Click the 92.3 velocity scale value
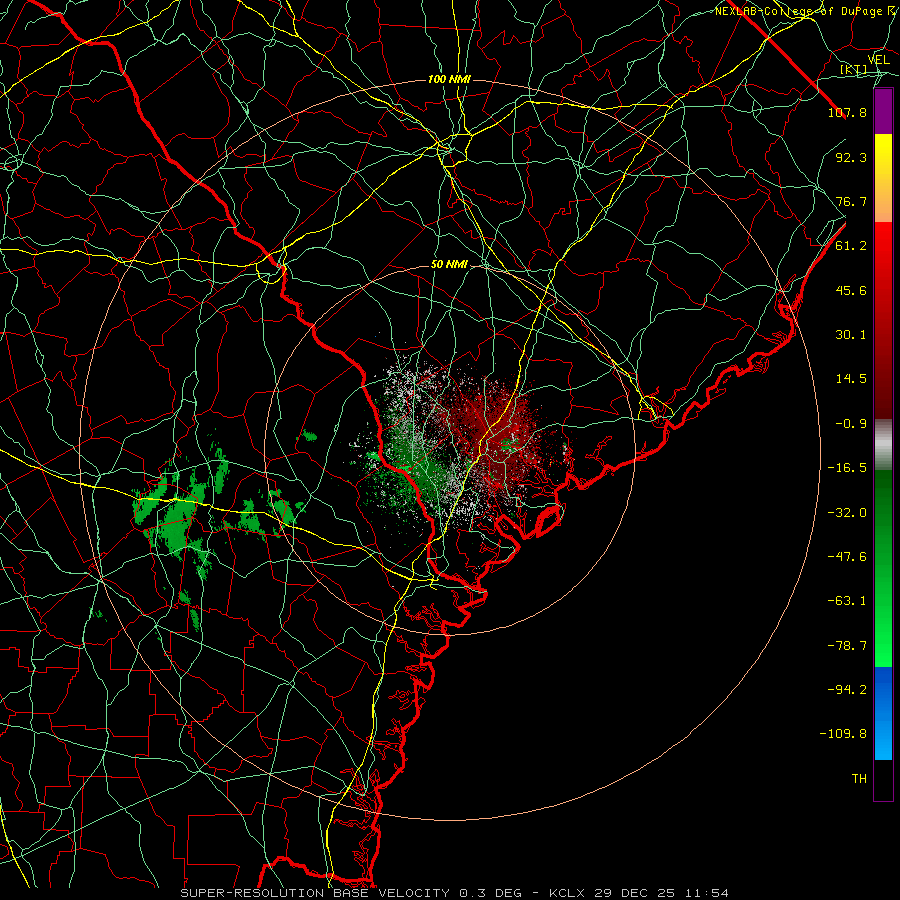The height and width of the screenshot is (900, 900). [x=851, y=157]
